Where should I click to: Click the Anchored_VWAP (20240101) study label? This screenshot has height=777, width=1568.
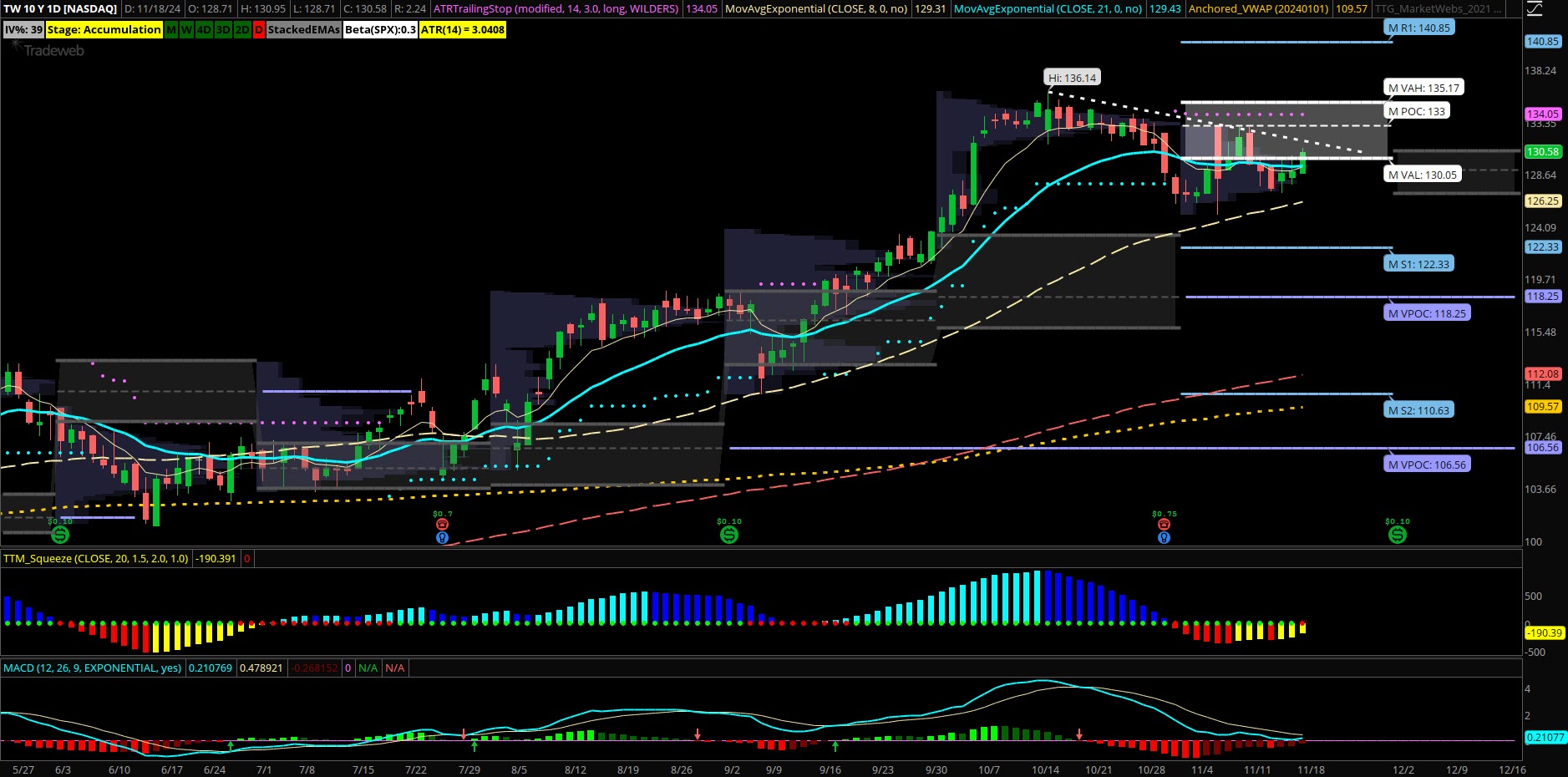coord(1259,8)
